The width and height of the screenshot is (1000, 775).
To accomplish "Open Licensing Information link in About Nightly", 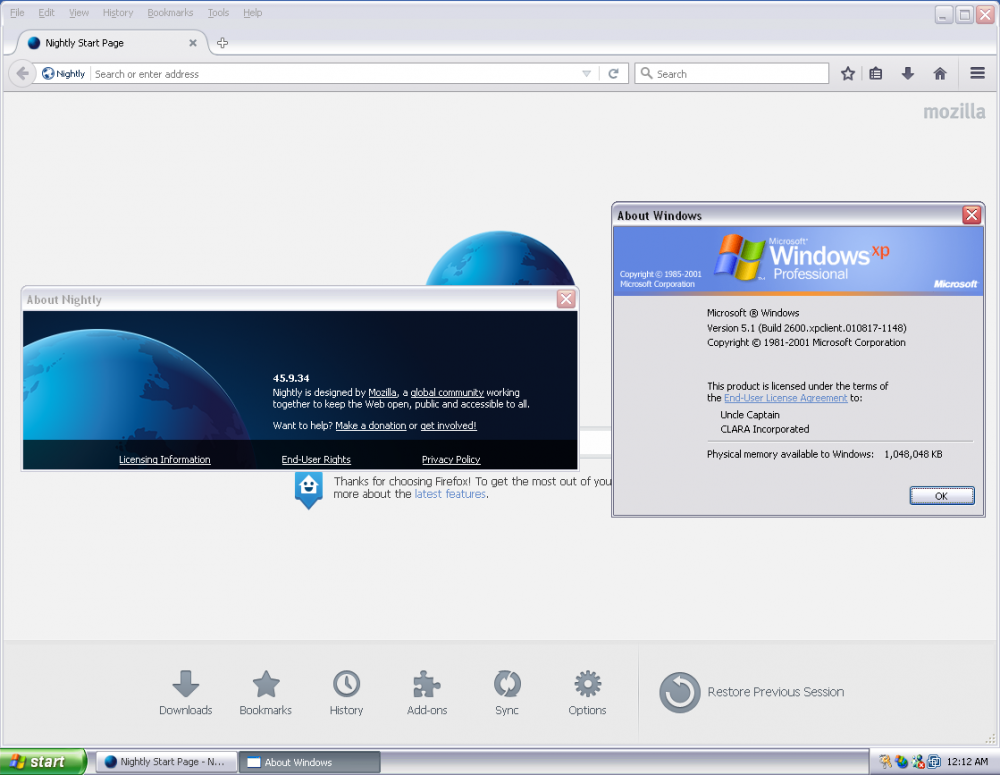I will click(164, 460).
